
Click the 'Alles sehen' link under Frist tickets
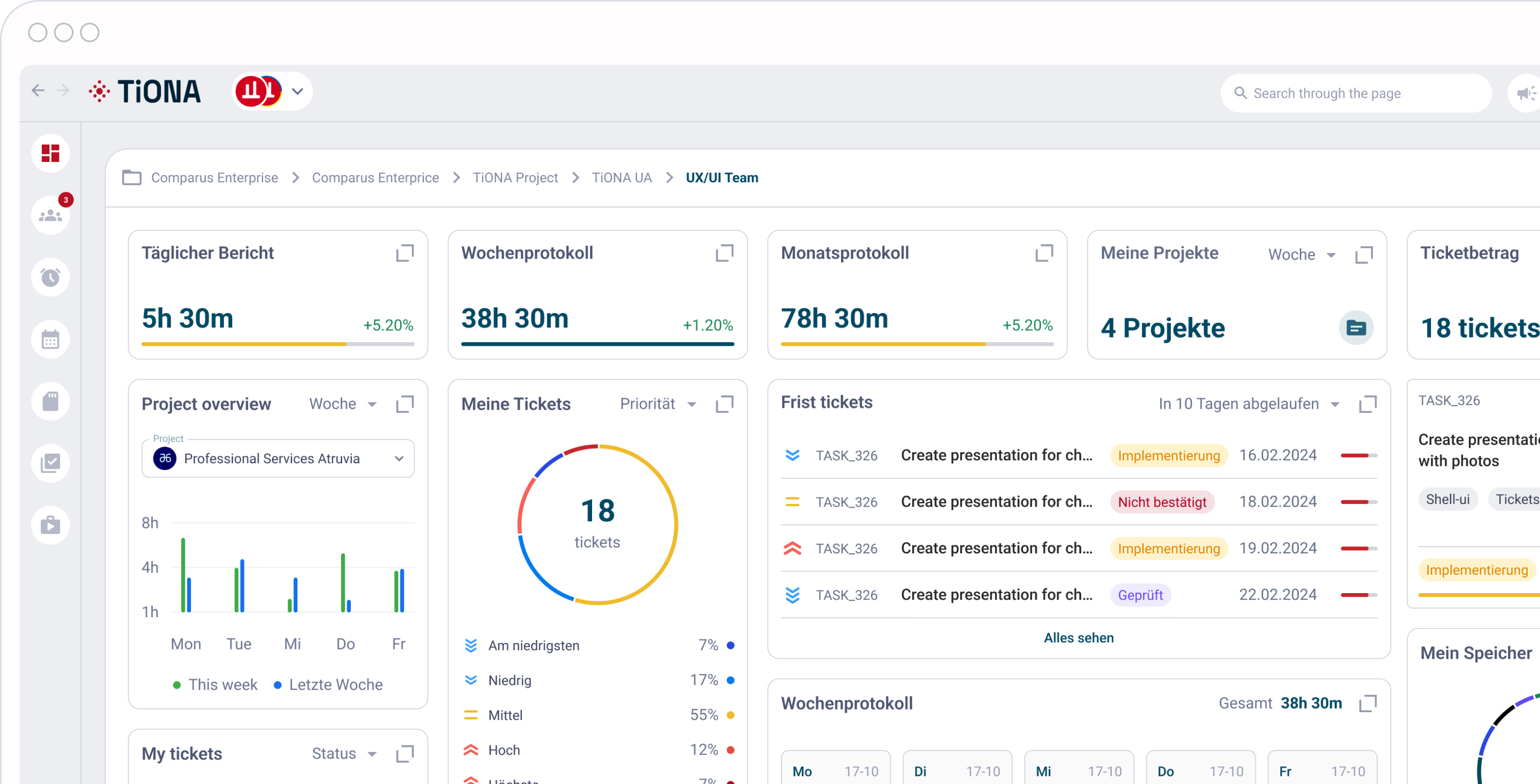click(1079, 637)
